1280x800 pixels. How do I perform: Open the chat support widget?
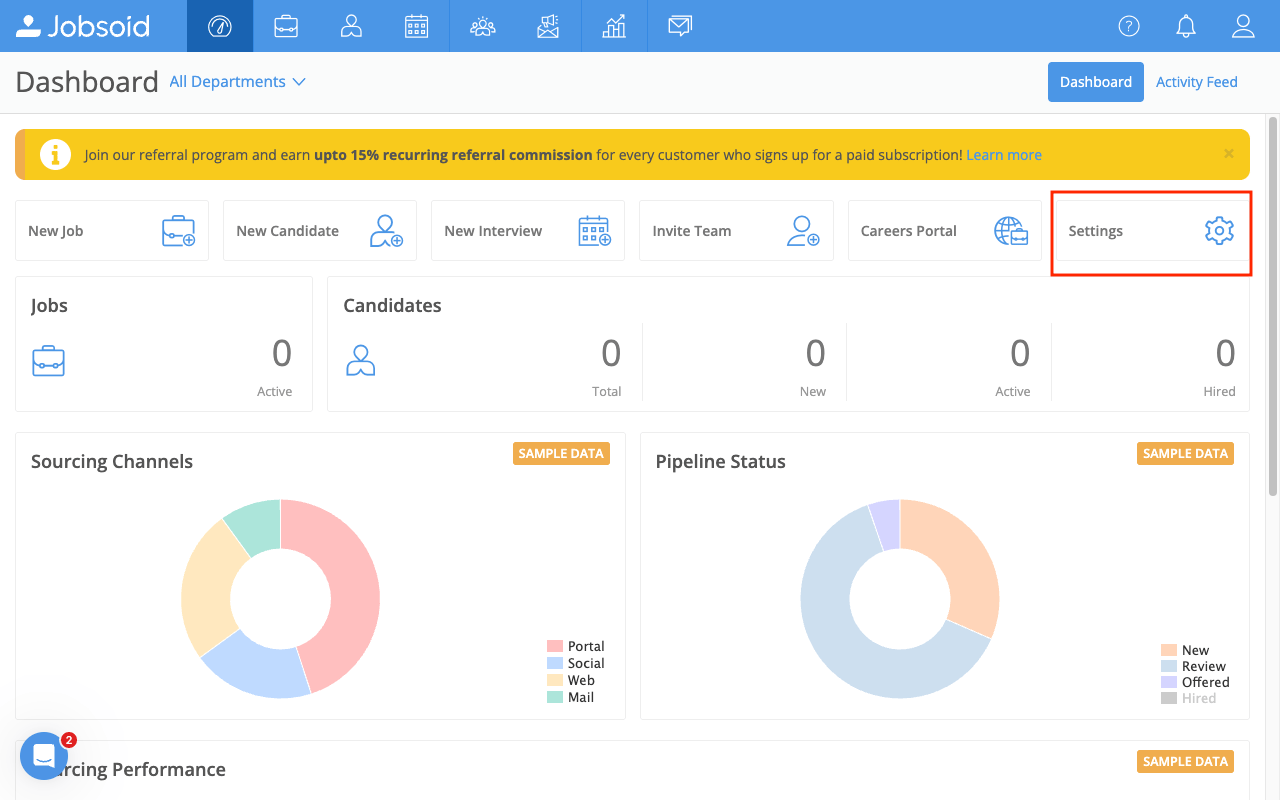(x=44, y=756)
